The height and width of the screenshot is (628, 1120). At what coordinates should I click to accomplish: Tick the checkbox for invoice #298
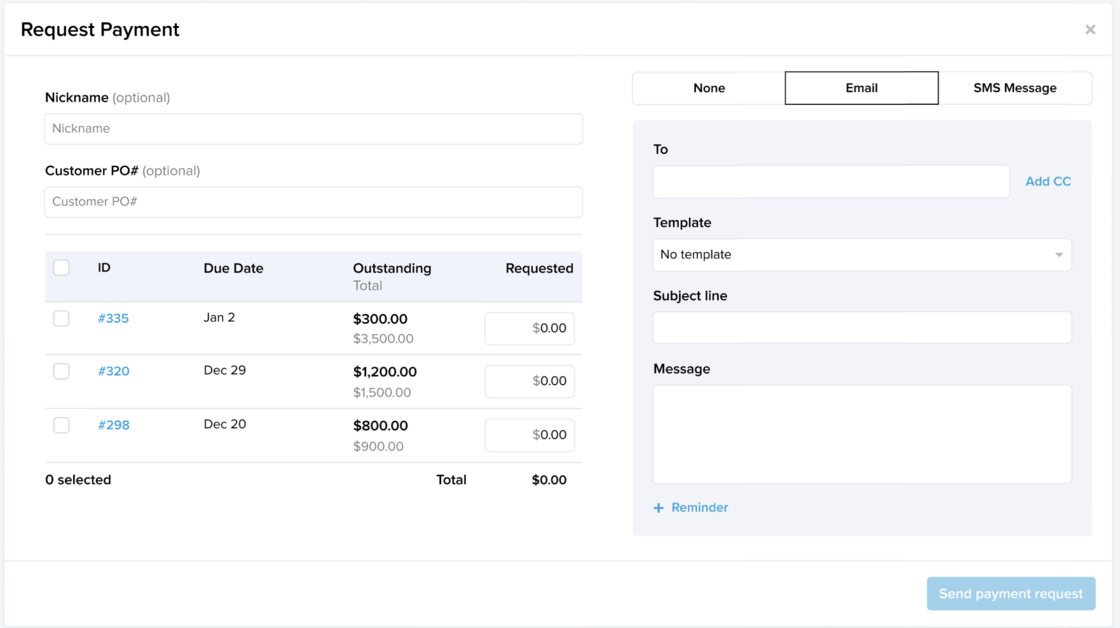click(61, 425)
